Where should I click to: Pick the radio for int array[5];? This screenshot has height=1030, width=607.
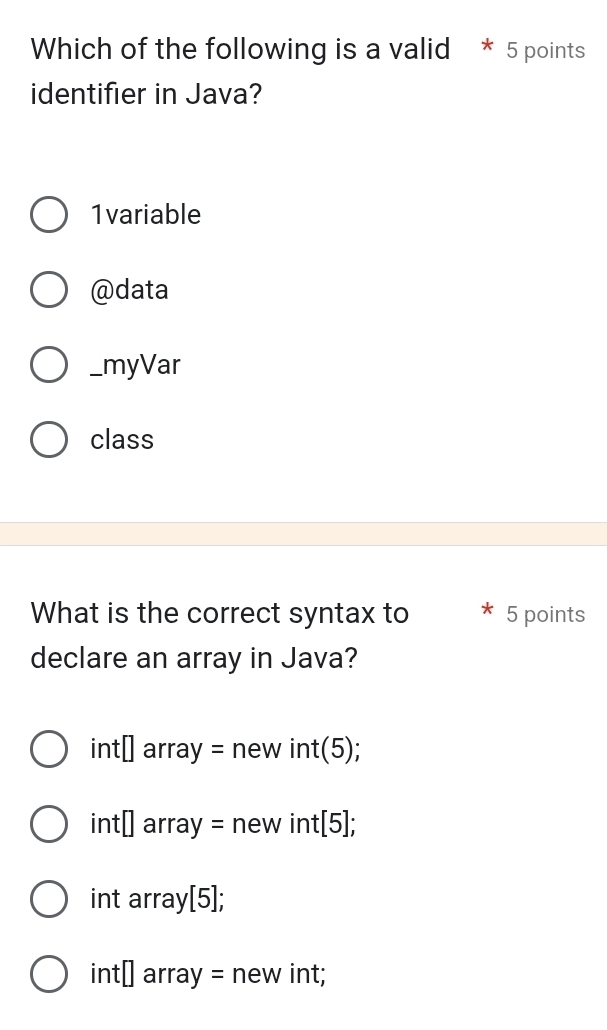tap(49, 899)
